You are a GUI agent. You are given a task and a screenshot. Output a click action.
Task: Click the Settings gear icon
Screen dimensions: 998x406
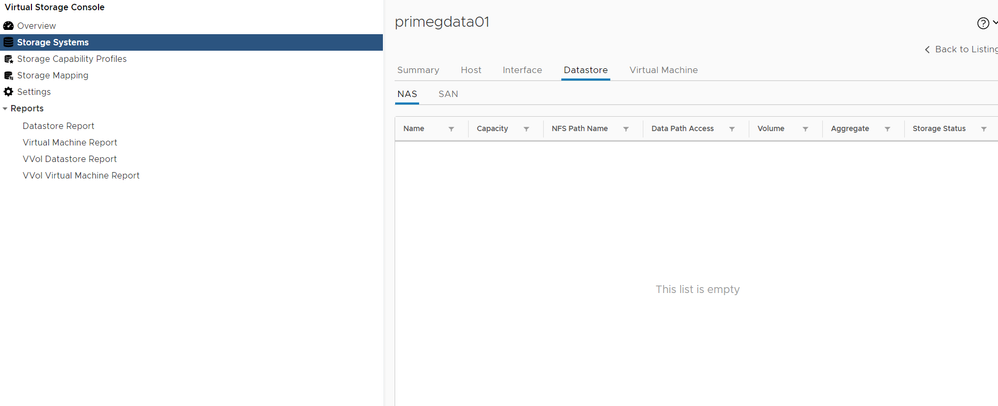click(8, 92)
